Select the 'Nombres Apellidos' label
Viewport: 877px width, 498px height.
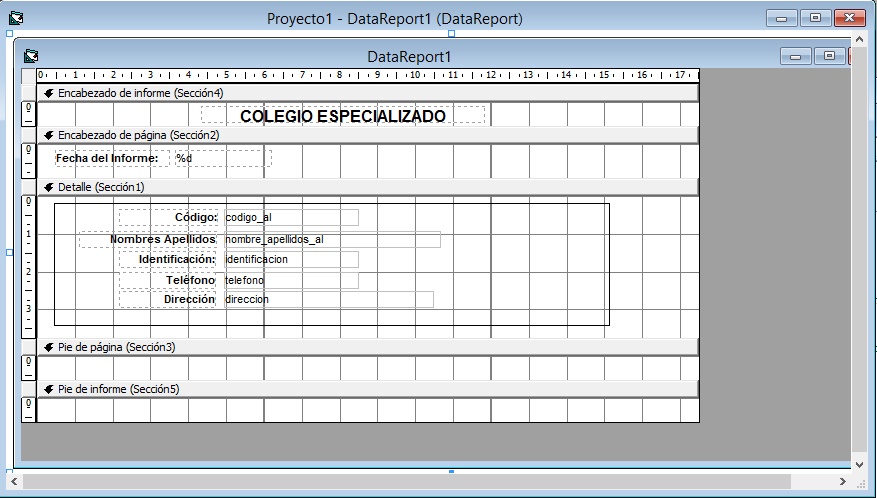[148, 239]
